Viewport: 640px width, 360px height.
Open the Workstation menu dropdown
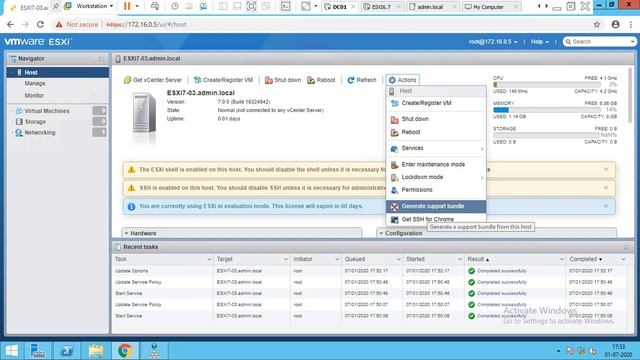click(x=94, y=6)
